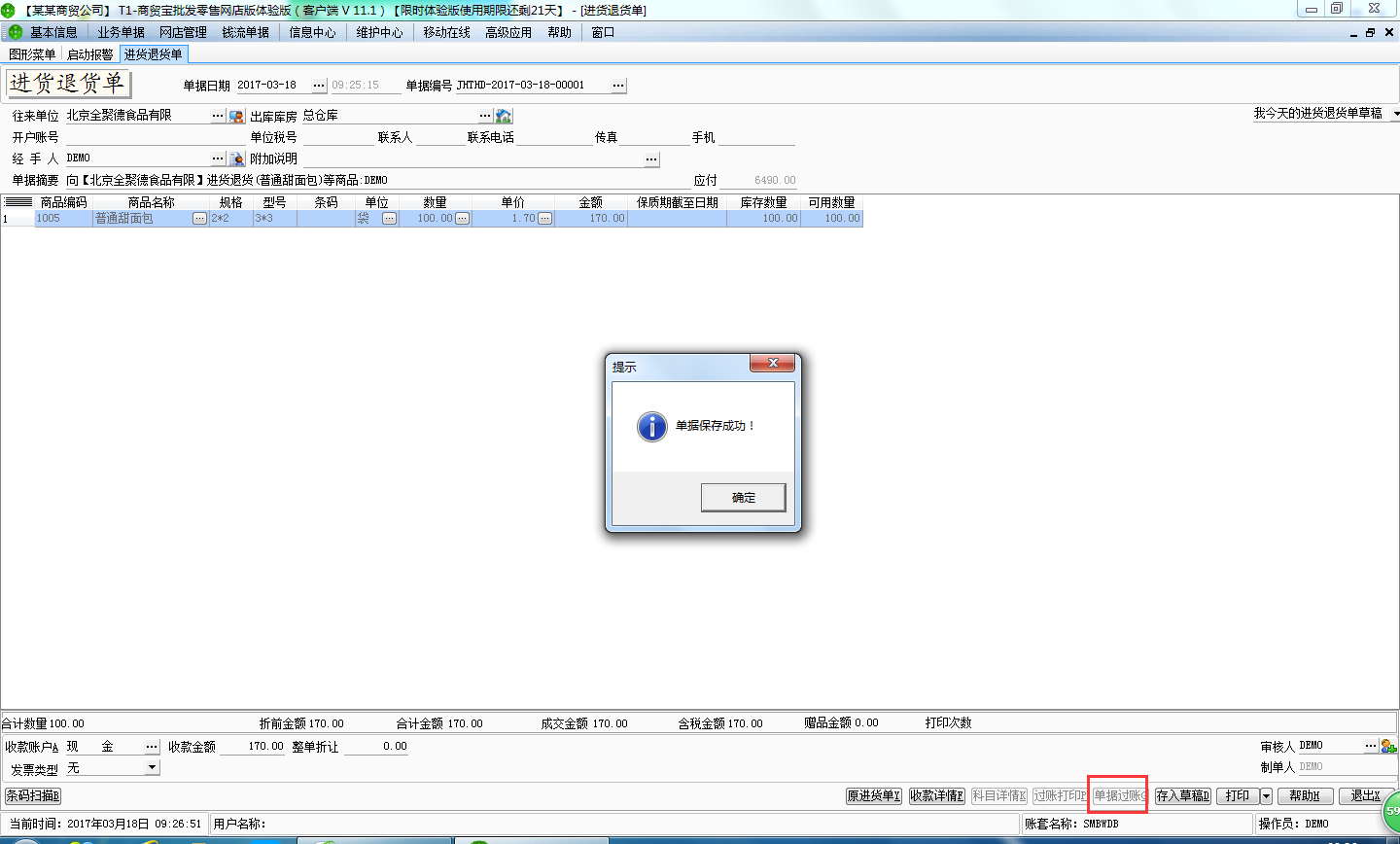Click the ellipsis button in 商品名称 cell

pyautogui.click(x=199, y=219)
